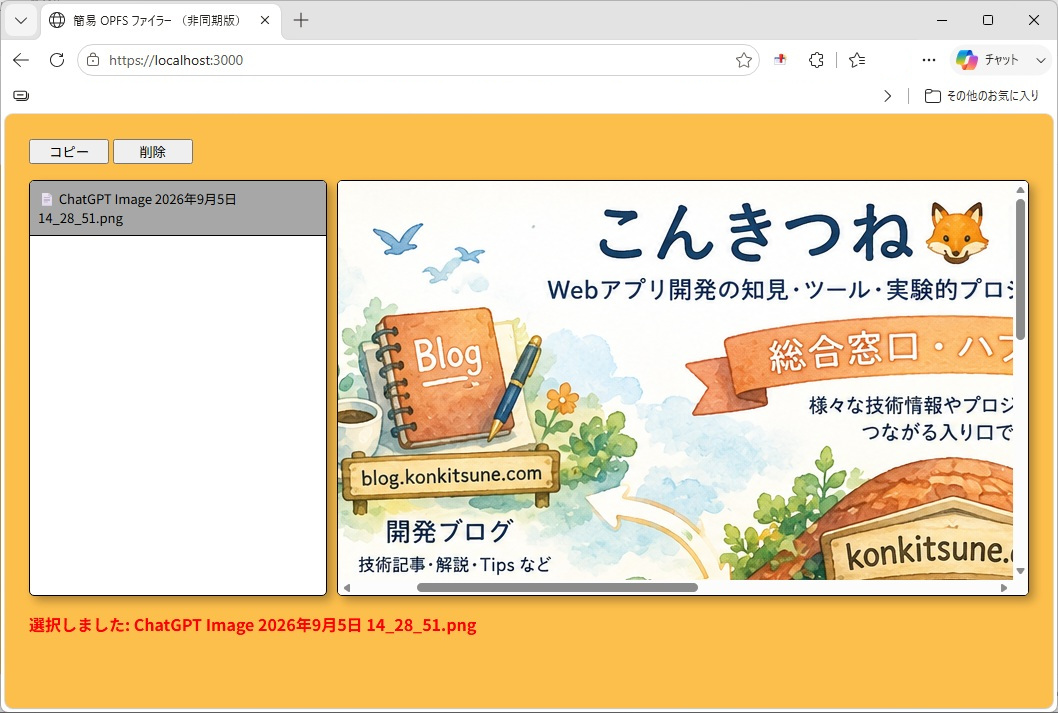Image resolution: width=1058 pixels, height=713 pixels.
Task: Open the tab search dropdown arrow
Action: click(x=21, y=20)
